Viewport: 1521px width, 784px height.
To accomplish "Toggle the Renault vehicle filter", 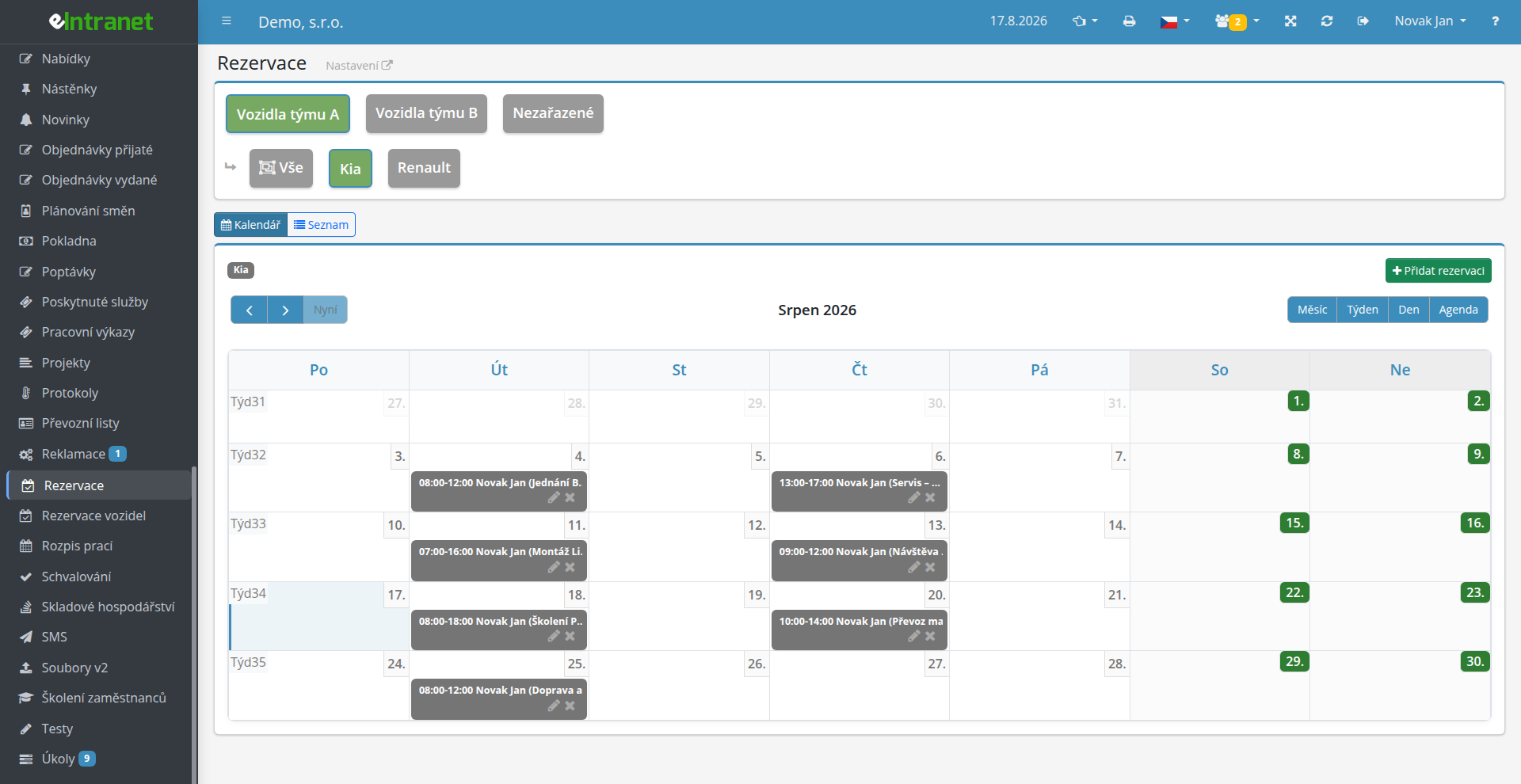I will [424, 168].
